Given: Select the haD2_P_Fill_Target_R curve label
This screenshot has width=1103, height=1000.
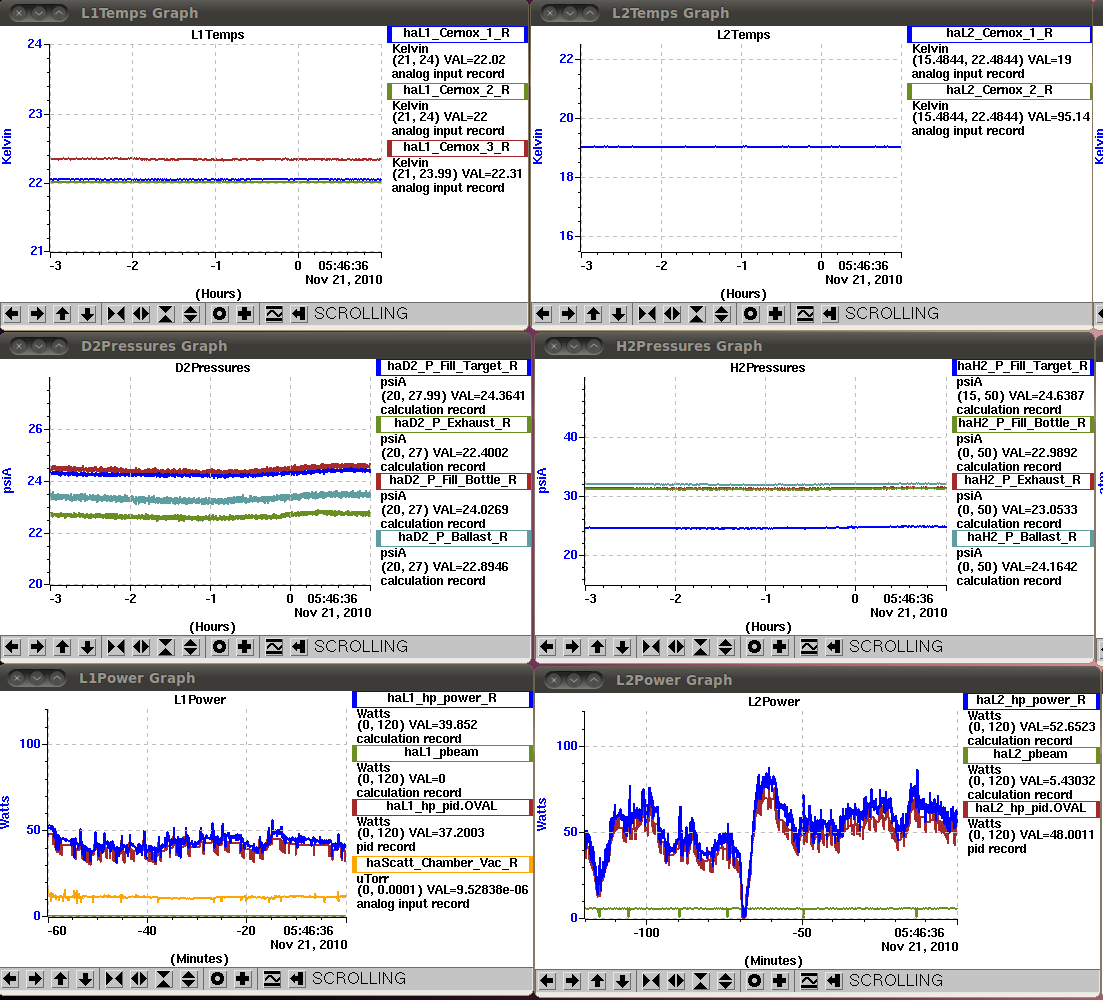Looking at the screenshot, I should 453,366.
